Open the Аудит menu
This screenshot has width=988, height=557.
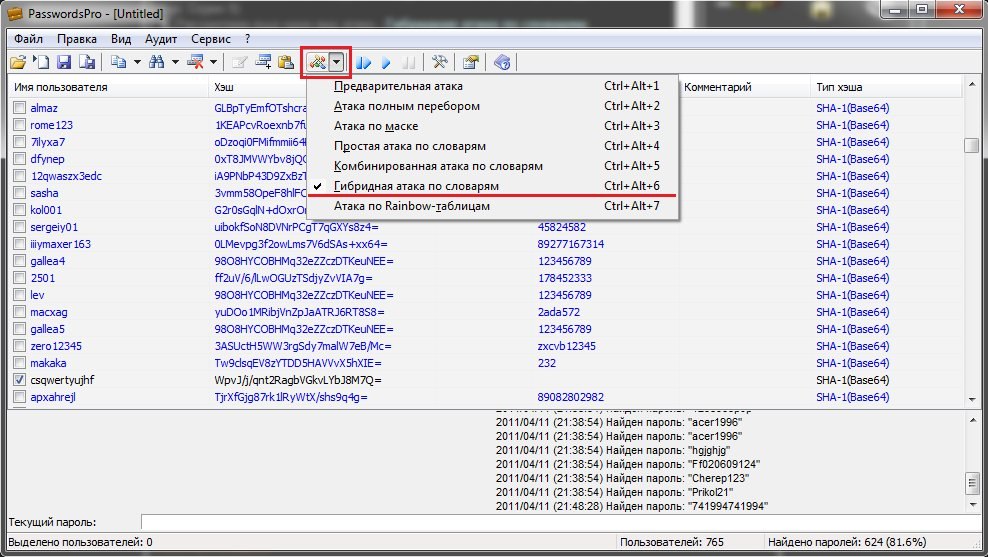point(160,39)
